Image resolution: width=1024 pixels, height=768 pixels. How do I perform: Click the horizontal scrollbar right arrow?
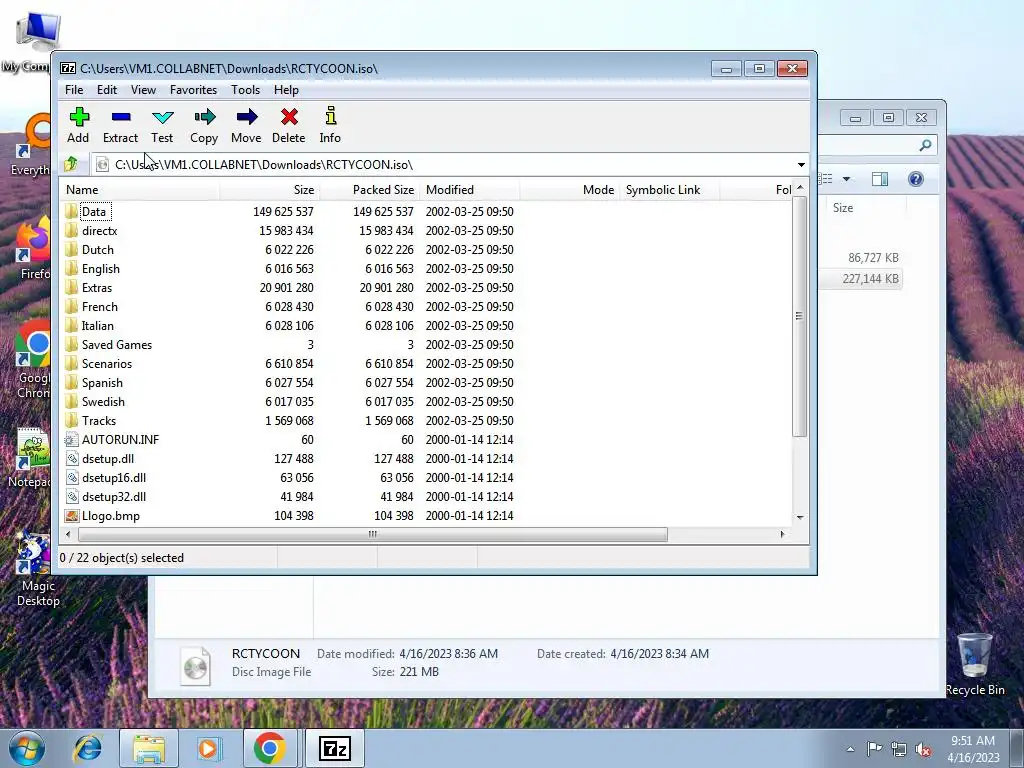(782, 534)
